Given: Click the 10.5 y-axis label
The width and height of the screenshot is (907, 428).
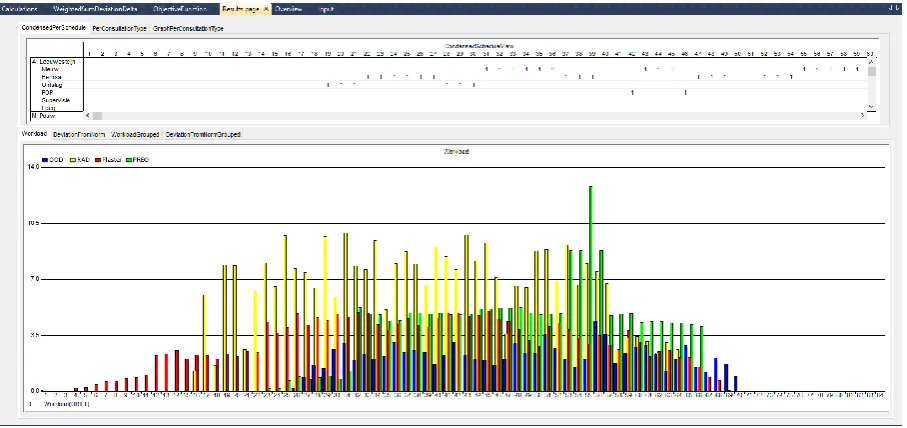Looking at the screenshot, I should pos(33,223).
